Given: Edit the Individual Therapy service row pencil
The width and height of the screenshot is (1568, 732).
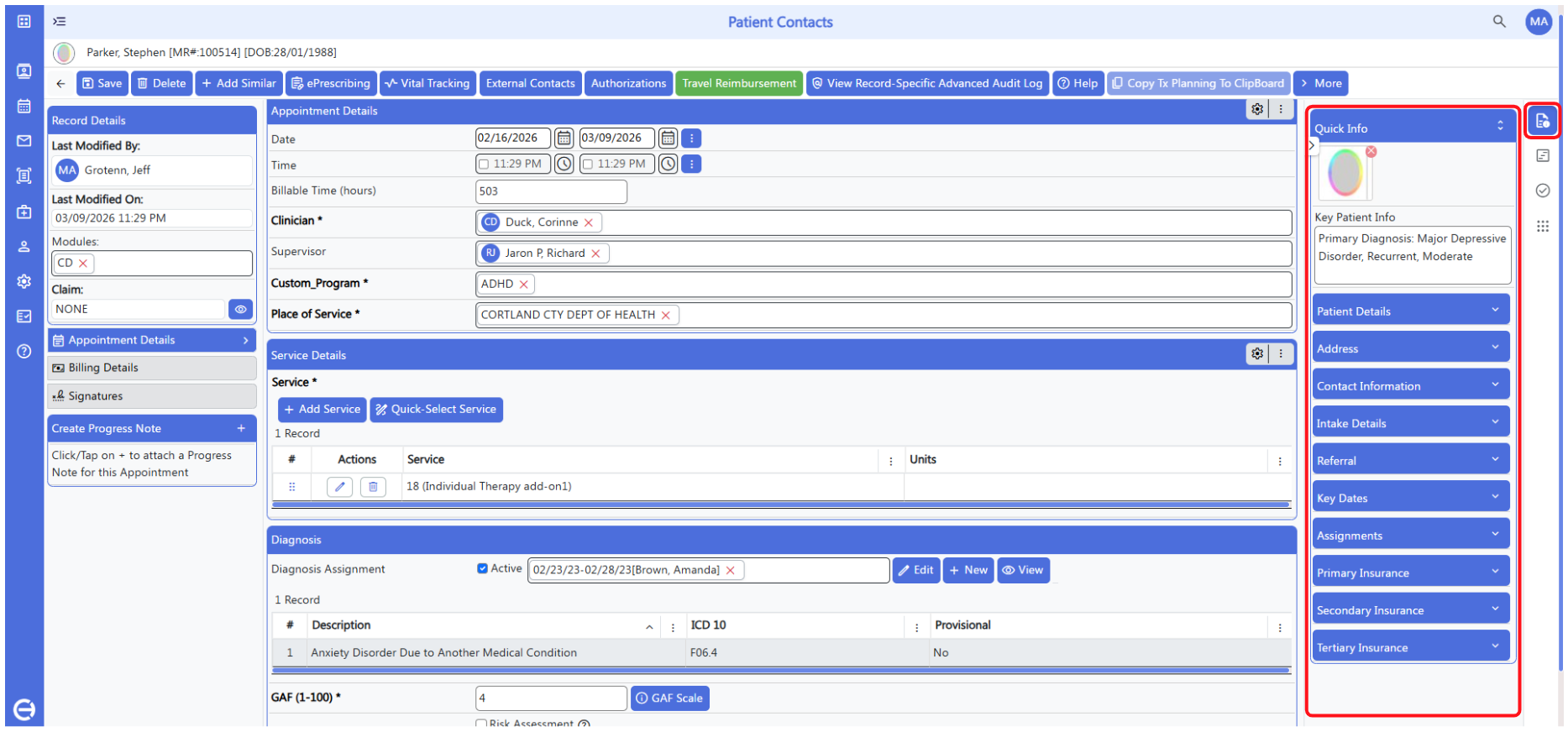Looking at the screenshot, I should point(339,486).
